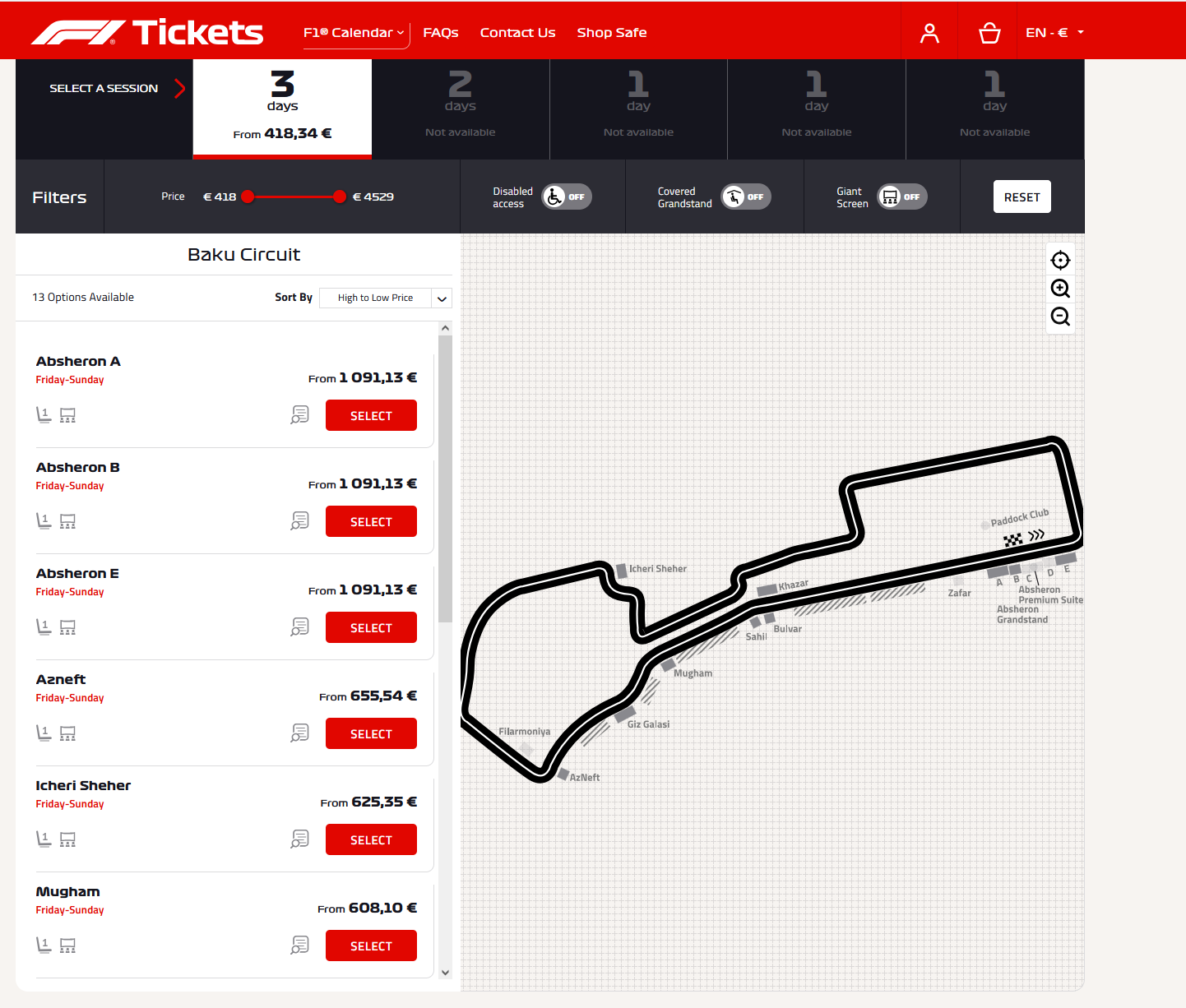
Task: Click the Absheron A giant screen icon
Action: [x=67, y=415]
